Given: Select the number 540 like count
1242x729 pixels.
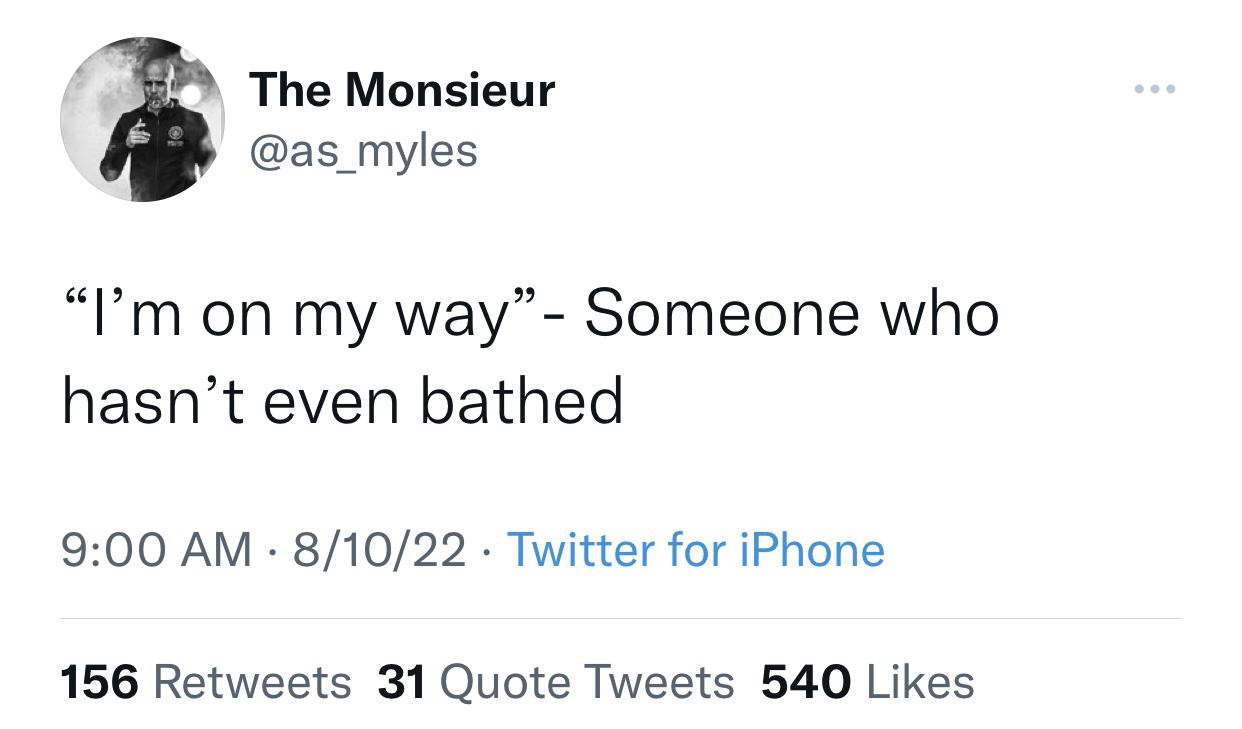Looking at the screenshot, I should coord(806,682).
